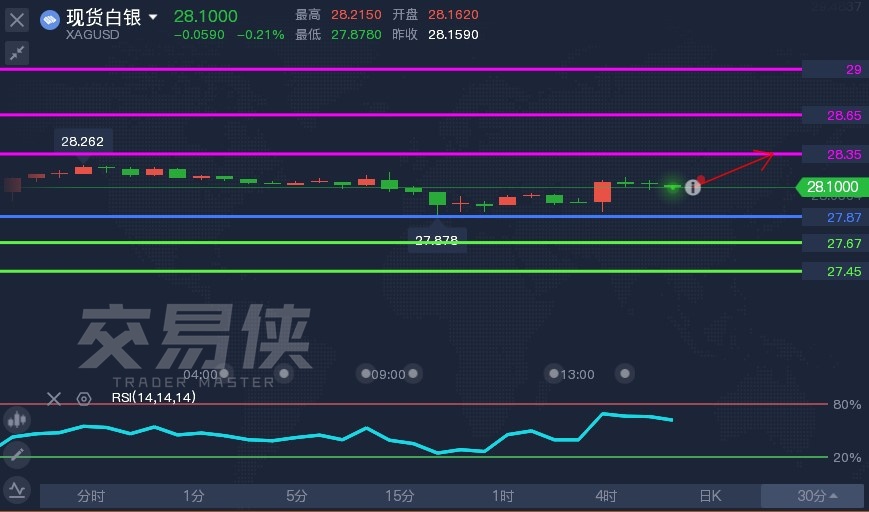Remove the RSI indicator with its X
The image size is (869, 512).
pos(55,398)
